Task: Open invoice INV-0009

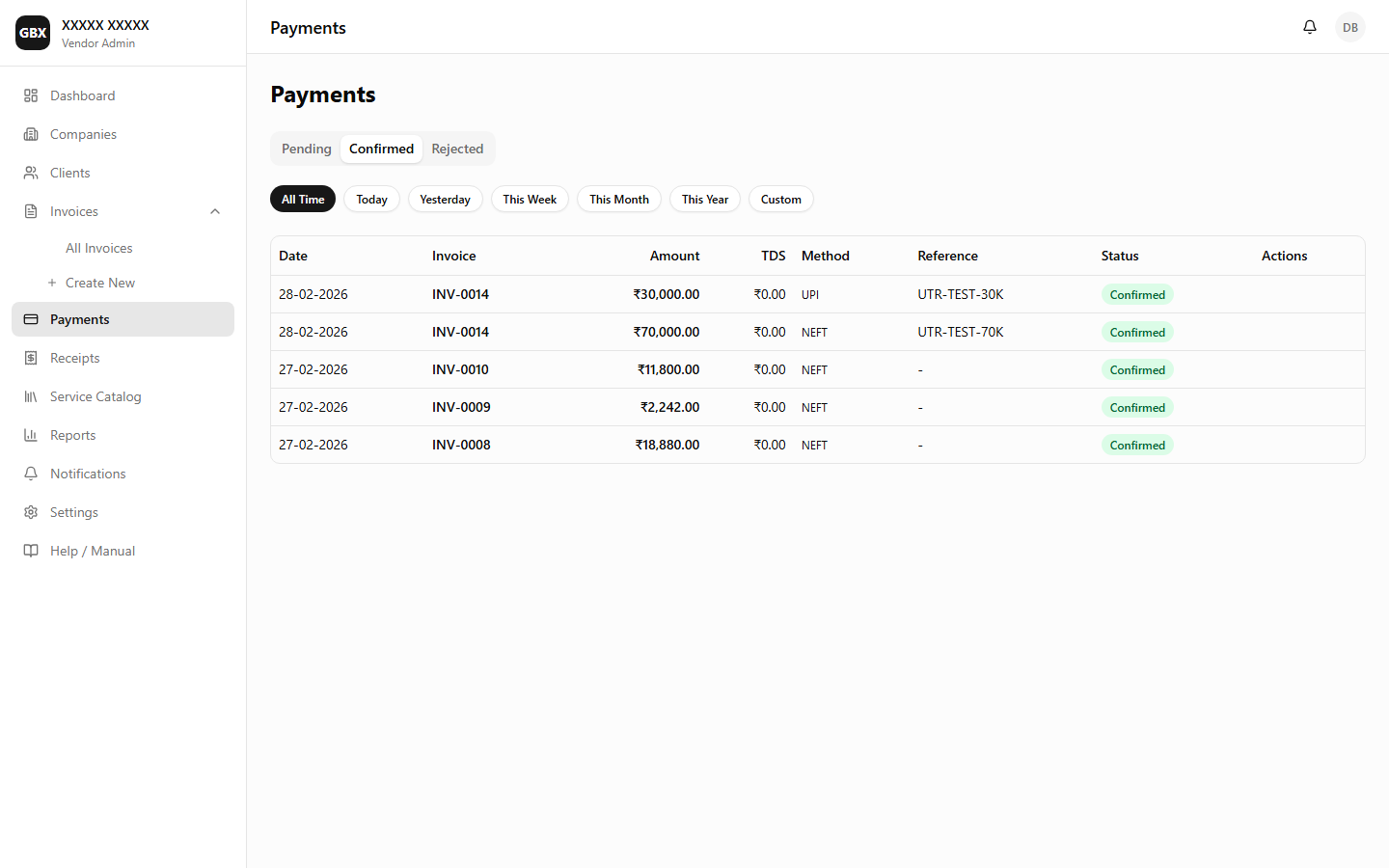Action: 461,407
